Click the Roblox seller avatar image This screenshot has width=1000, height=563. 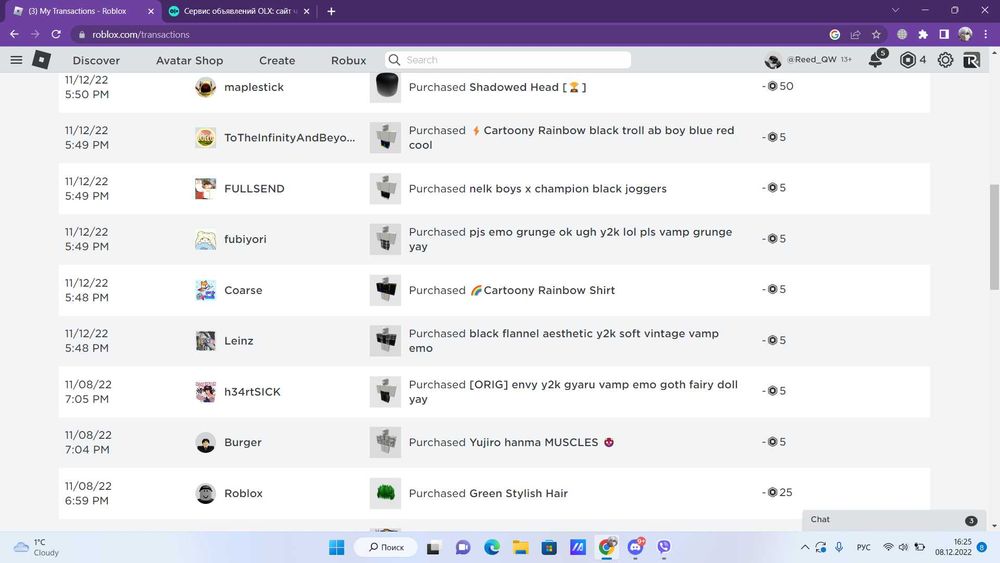(205, 494)
